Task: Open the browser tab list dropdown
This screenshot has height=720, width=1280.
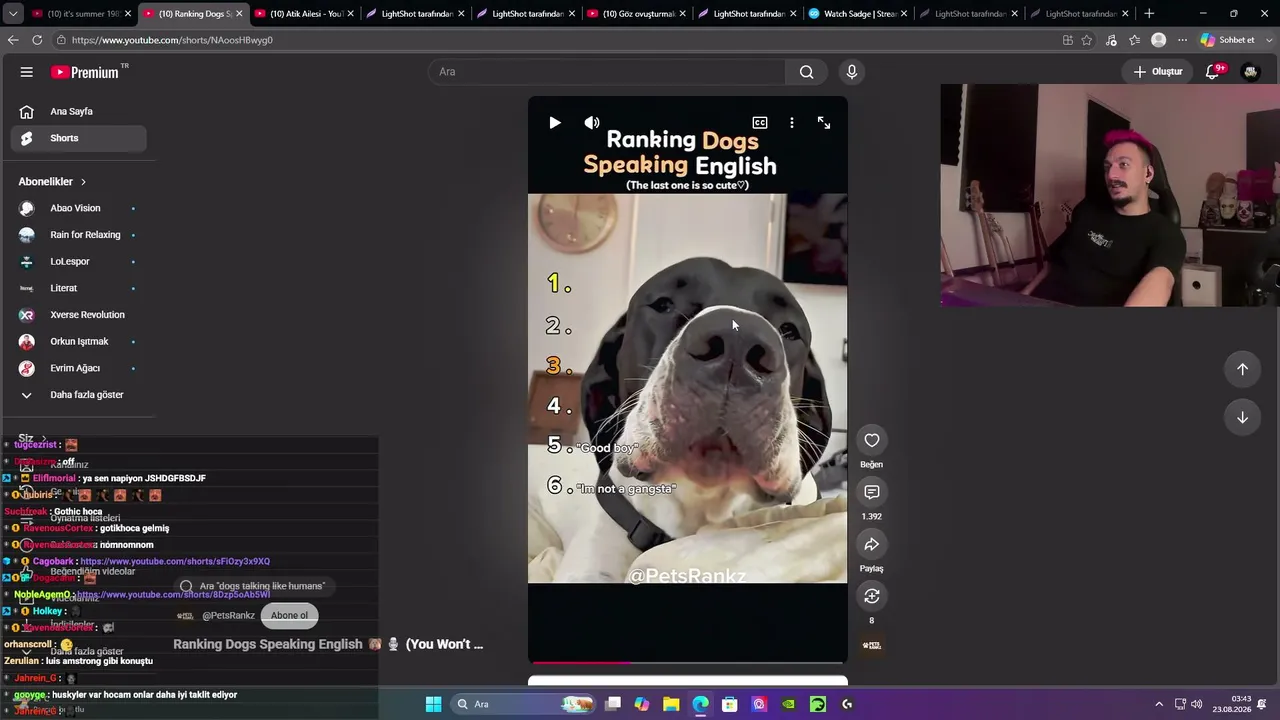Action: 13,14
